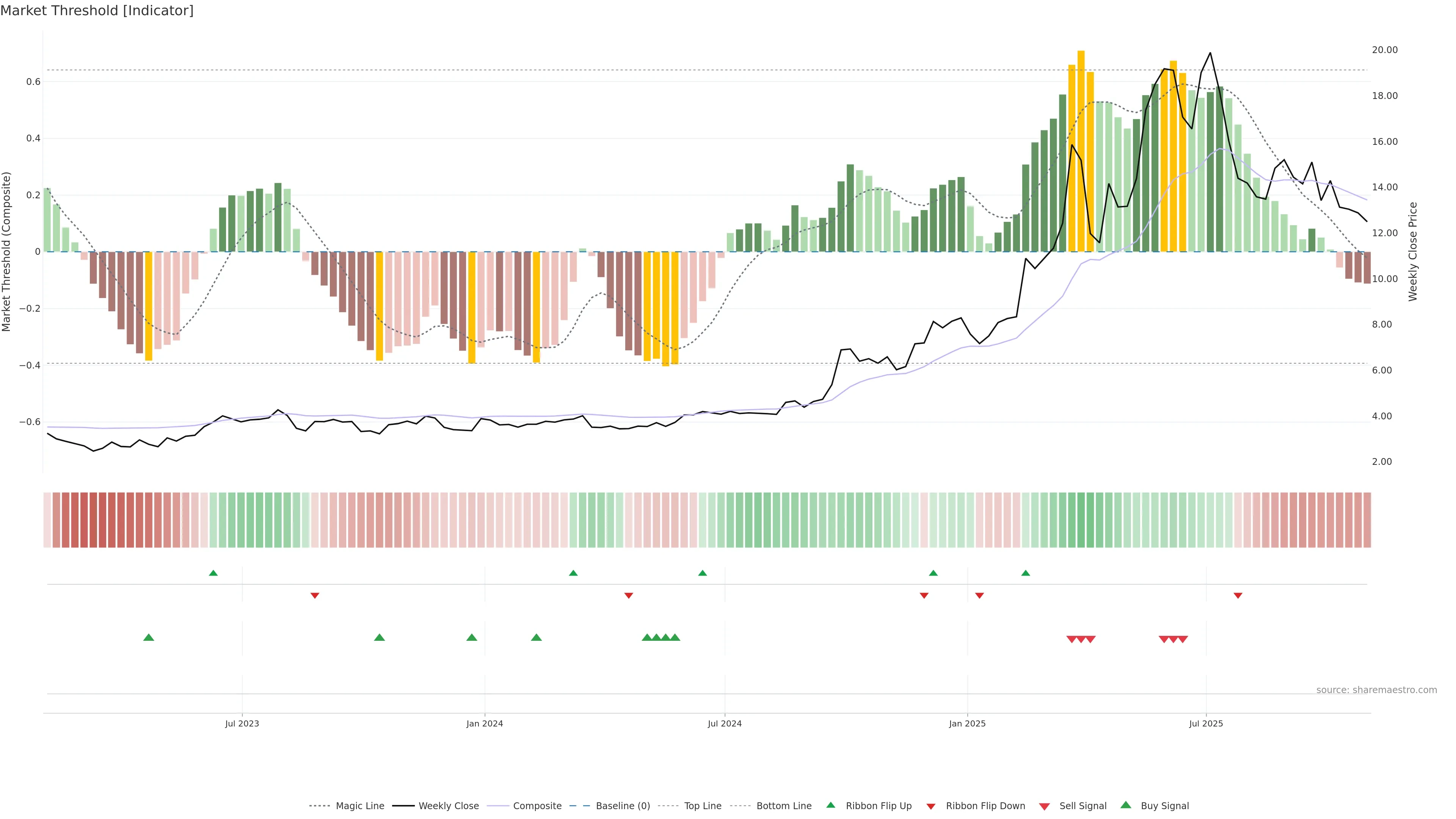
Task: Click the Buy Signal legend triangle icon
Action: 1125,805
